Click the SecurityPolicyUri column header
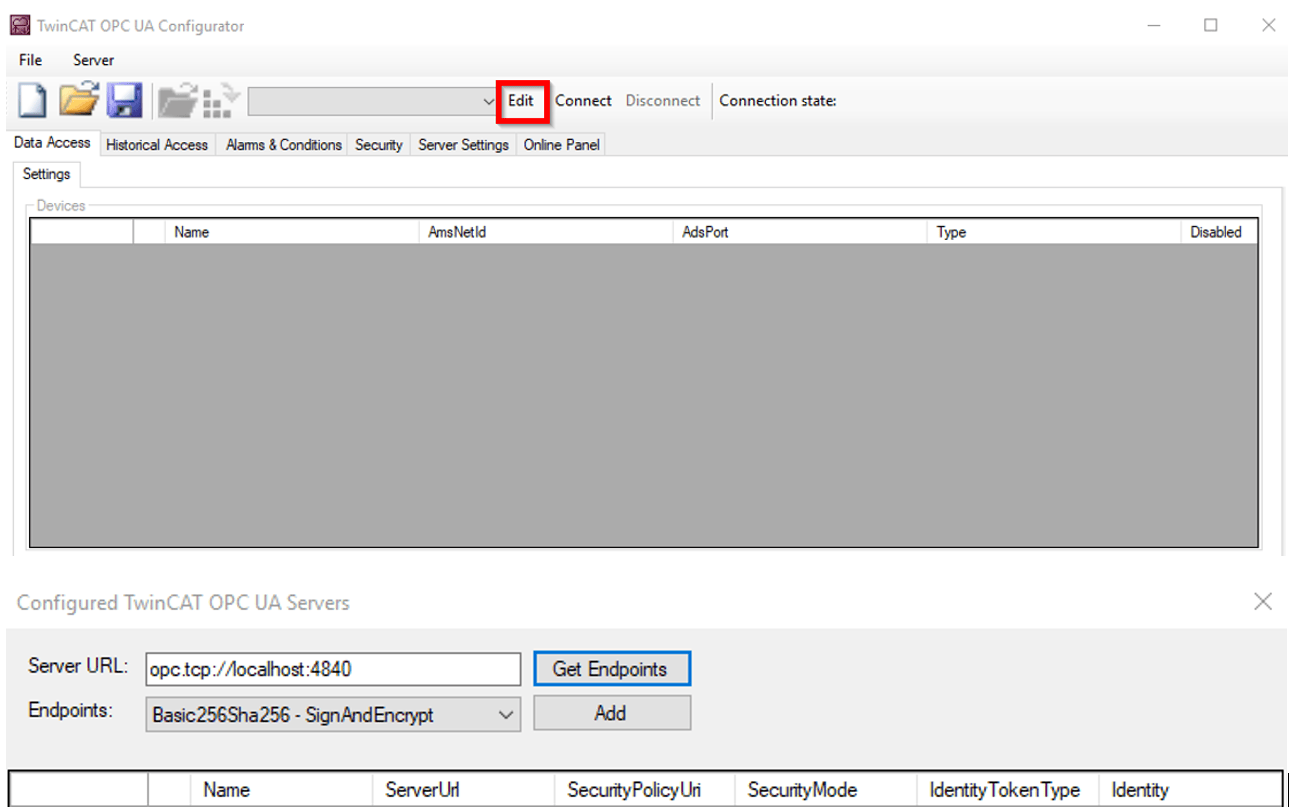This screenshot has width=1289, height=807. [645, 790]
